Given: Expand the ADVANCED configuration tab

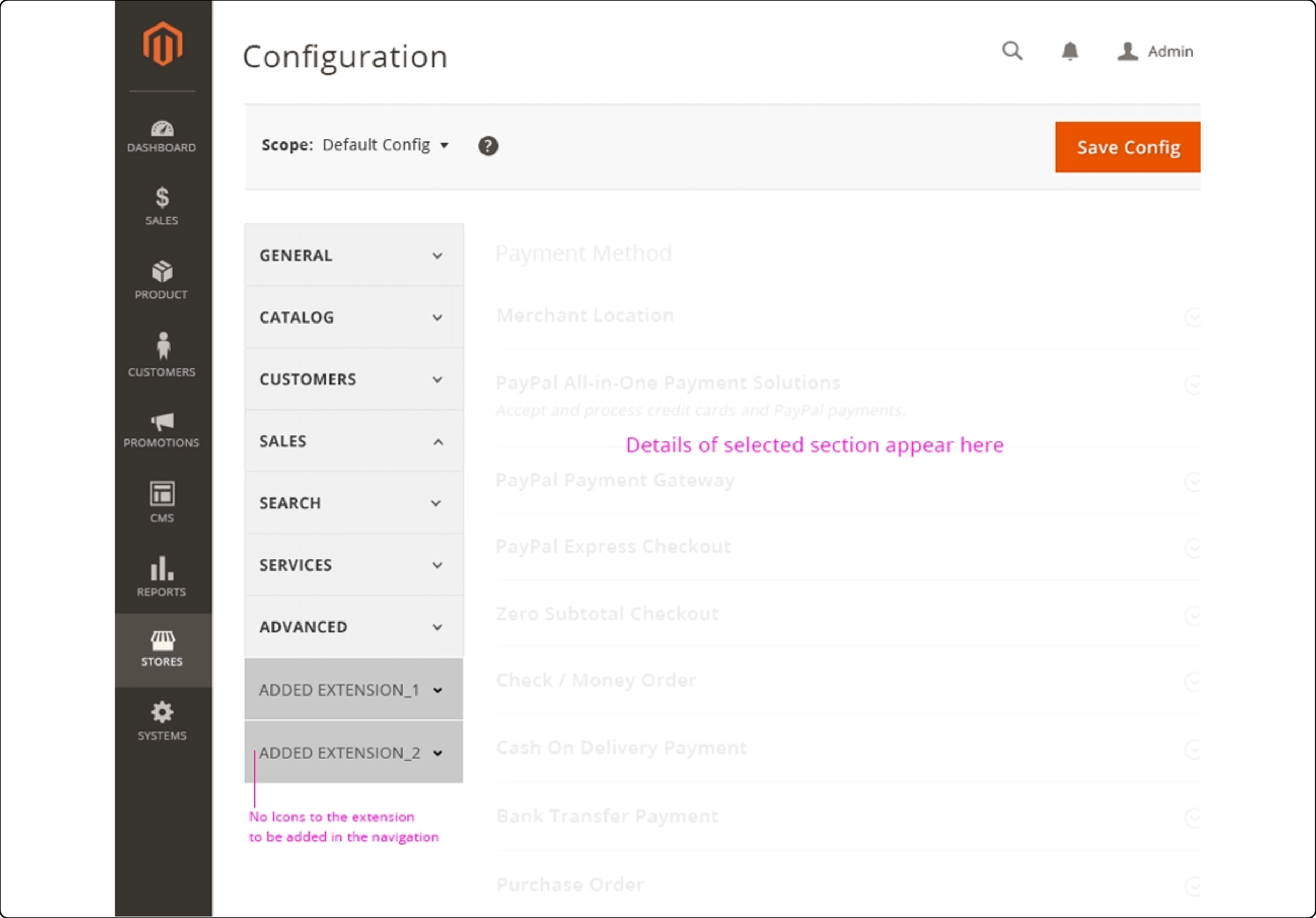Looking at the screenshot, I should 354,627.
